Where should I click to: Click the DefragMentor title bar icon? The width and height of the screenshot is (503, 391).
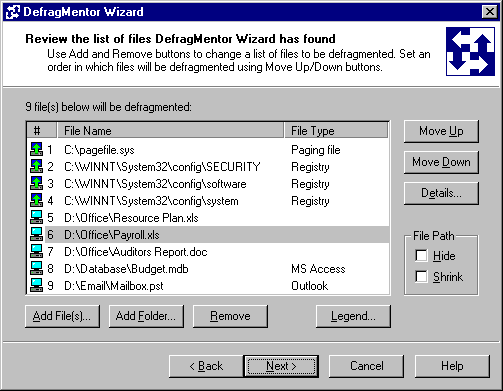[x=13, y=12]
